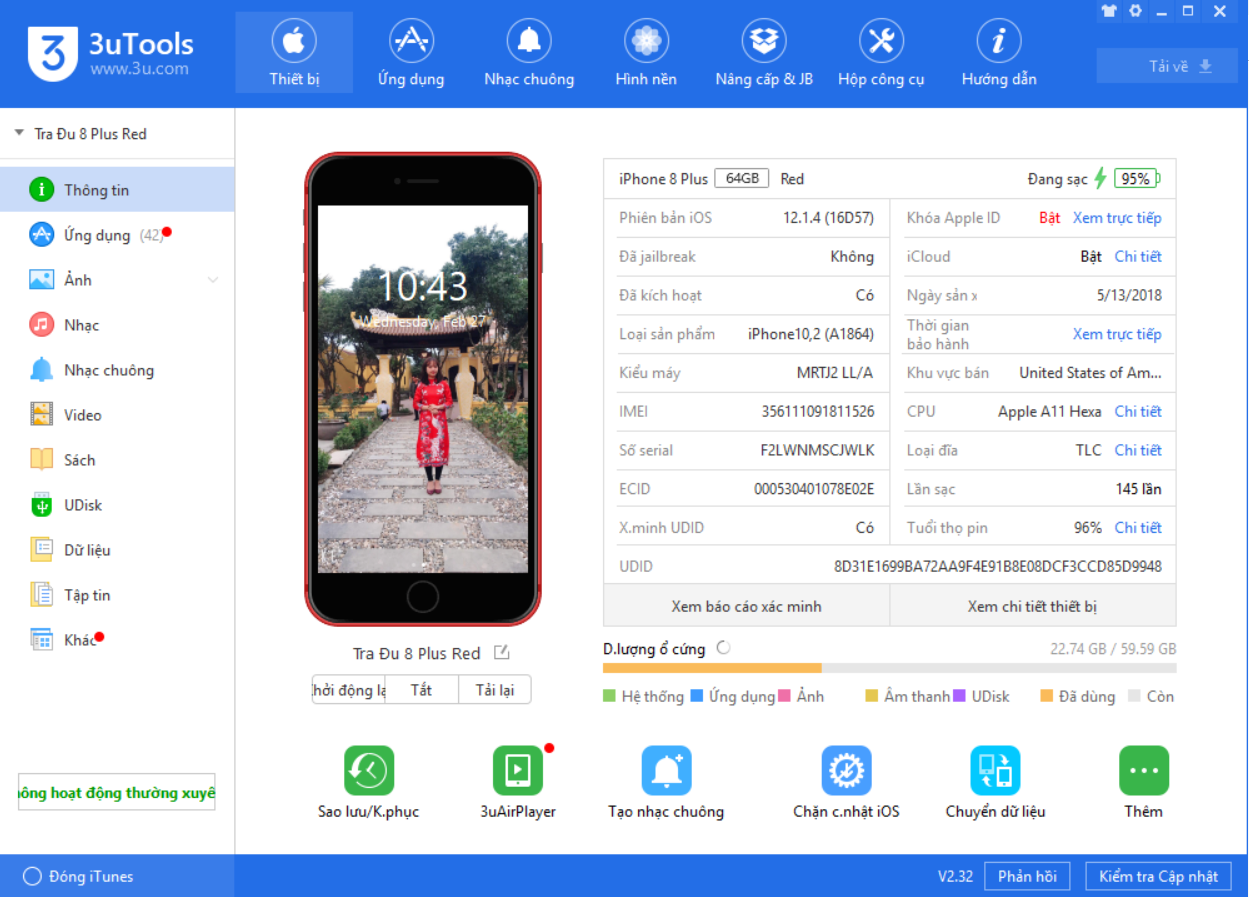Open the Hướng dẫn tutorials tab

[x=999, y=53]
